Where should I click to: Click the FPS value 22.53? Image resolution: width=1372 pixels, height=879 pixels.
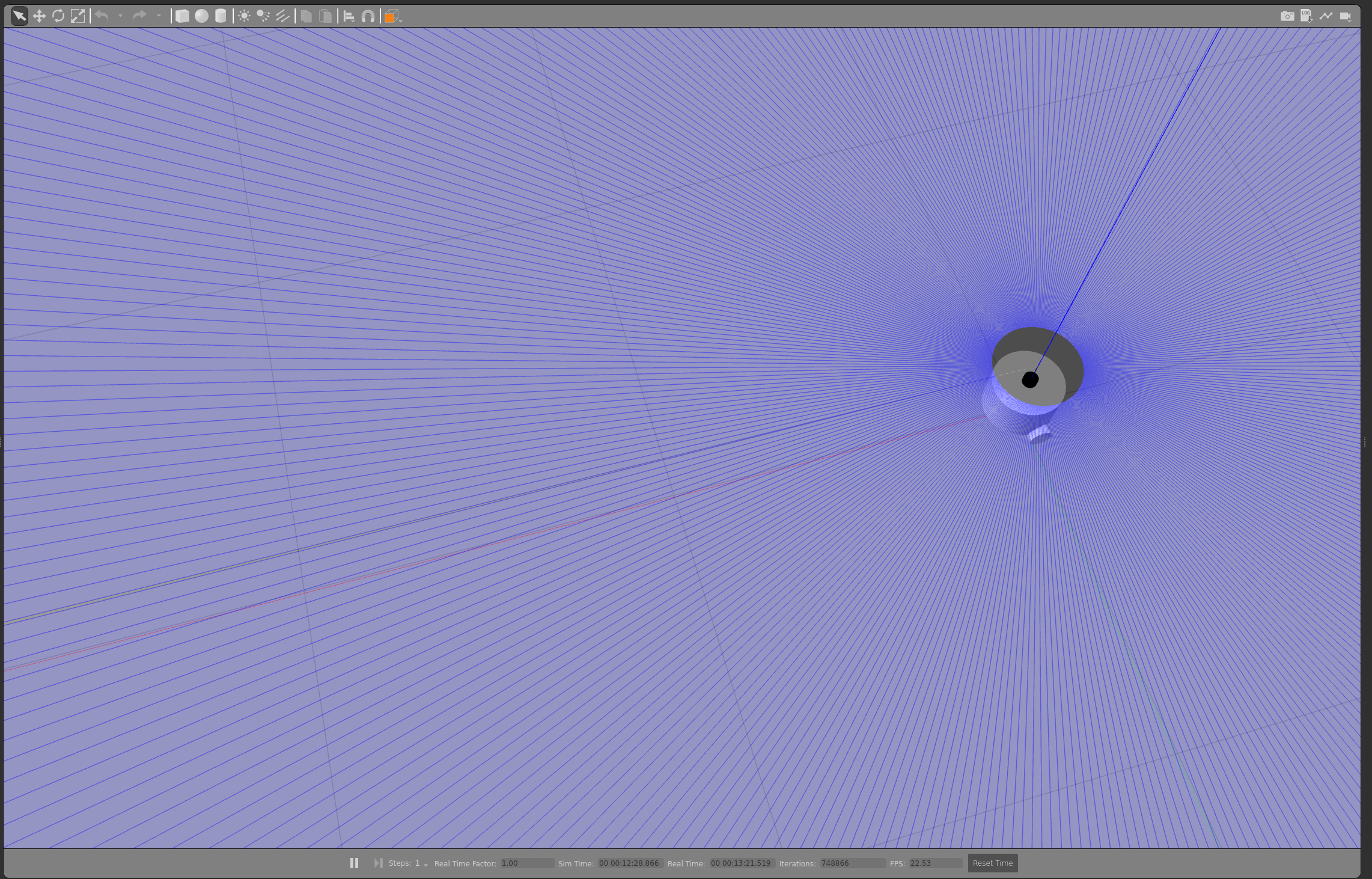click(936, 863)
